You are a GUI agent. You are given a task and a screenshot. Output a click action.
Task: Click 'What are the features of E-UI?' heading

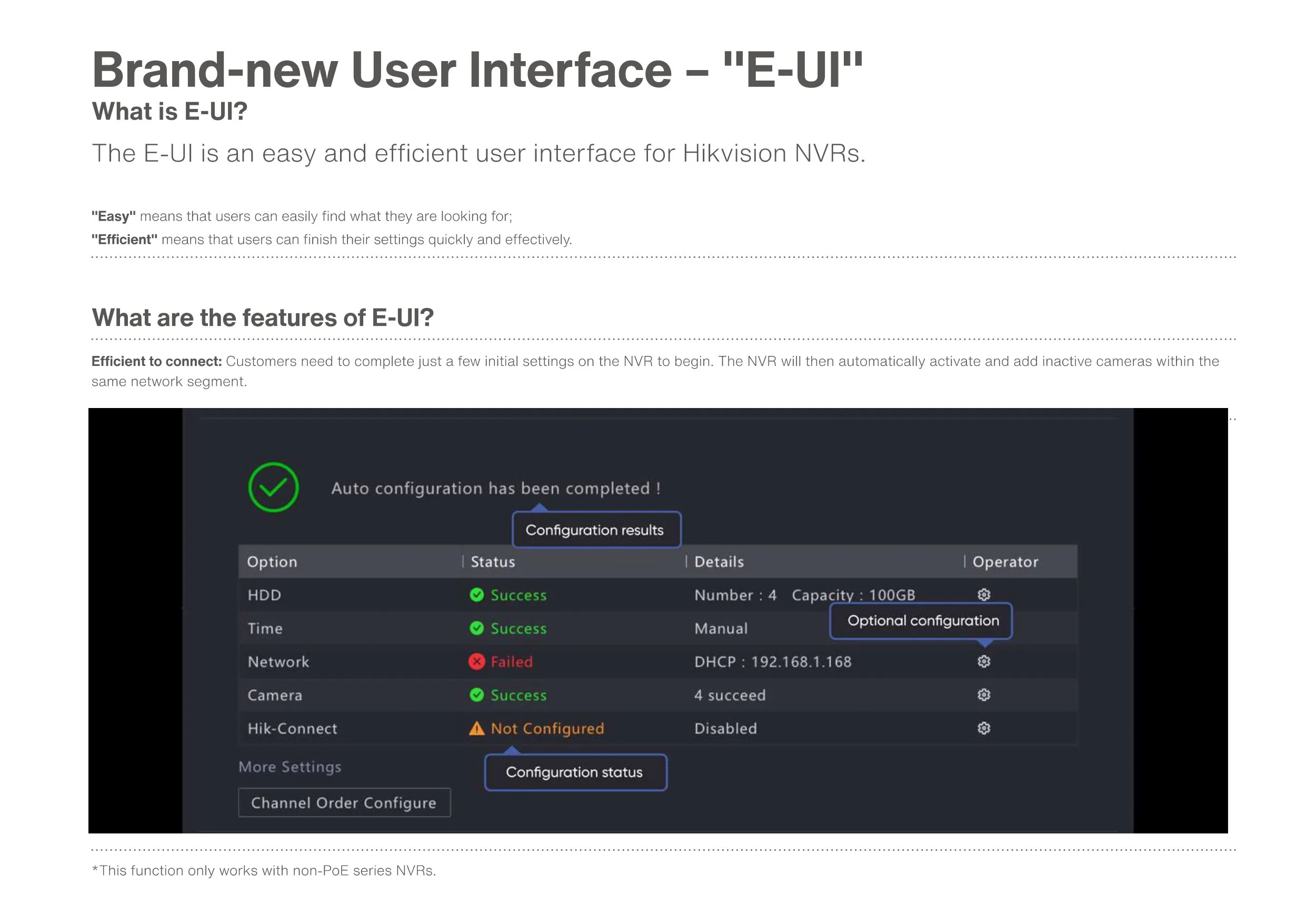[x=263, y=317]
